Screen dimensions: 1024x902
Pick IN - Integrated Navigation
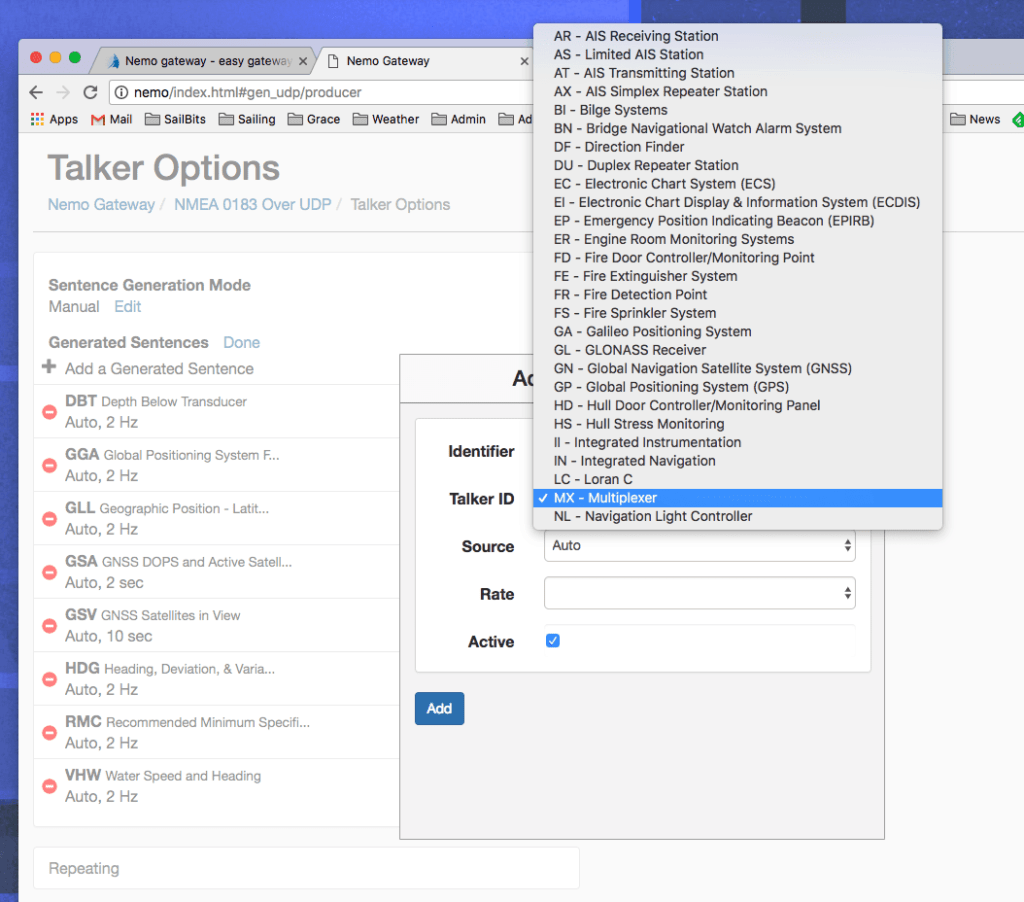pyautogui.click(x=737, y=460)
